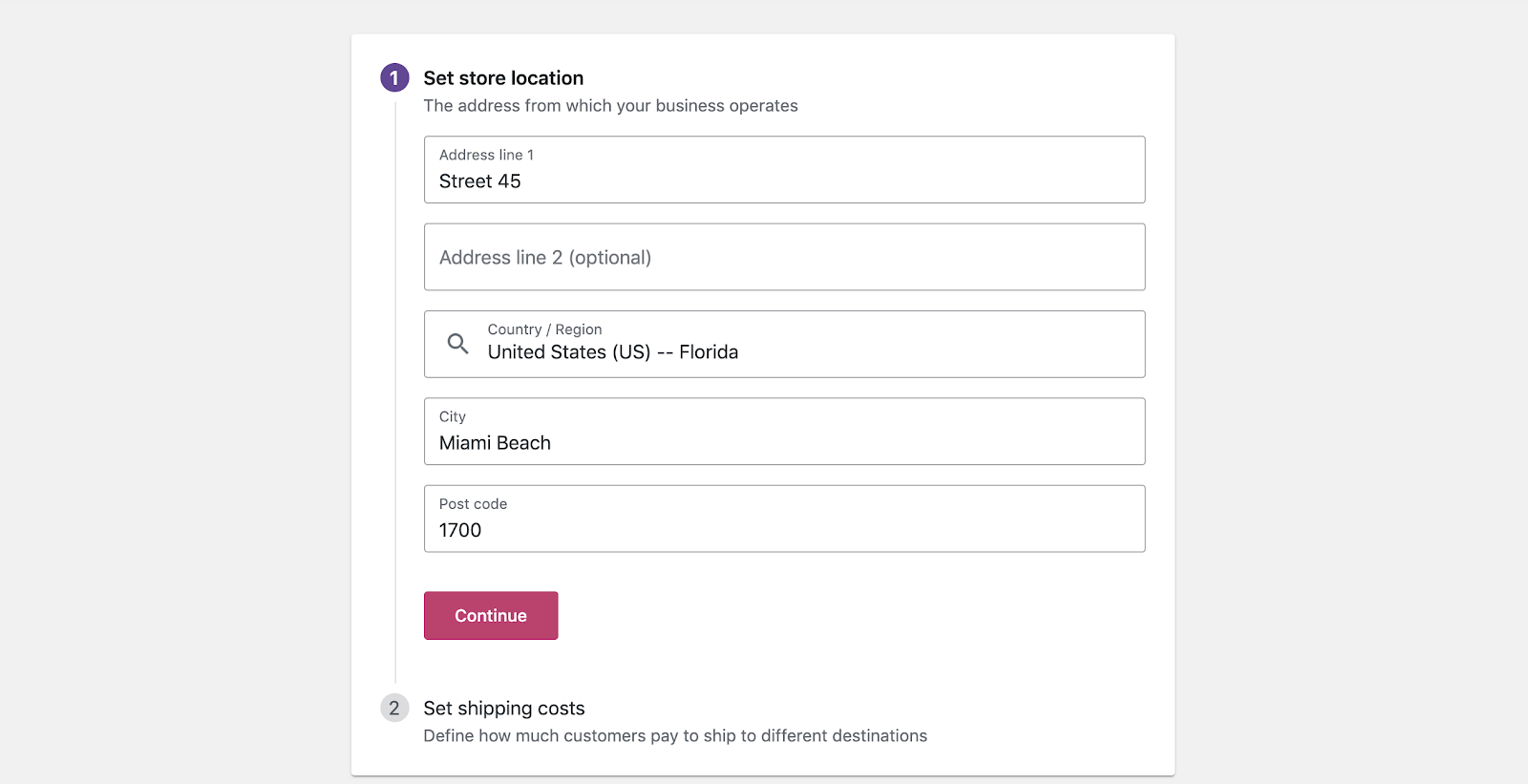Screen dimensions: 1528x784
Task: Open the Country / Region dropdown
Action: (784, 344)
